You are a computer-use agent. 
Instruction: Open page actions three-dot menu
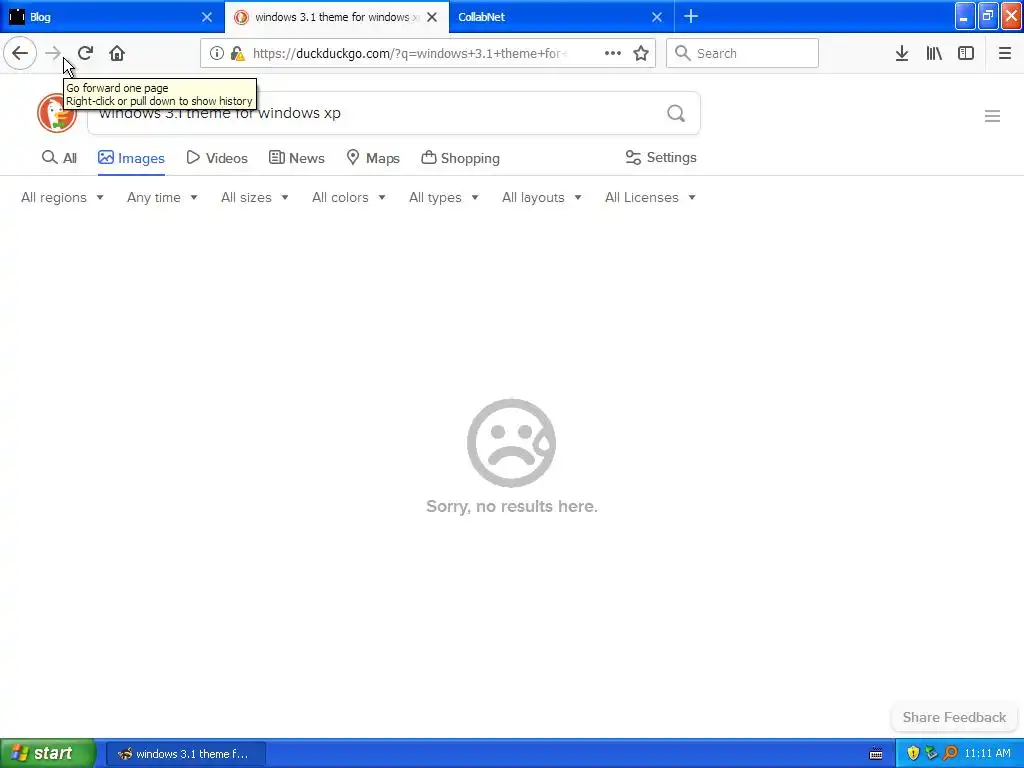[613, 54]
